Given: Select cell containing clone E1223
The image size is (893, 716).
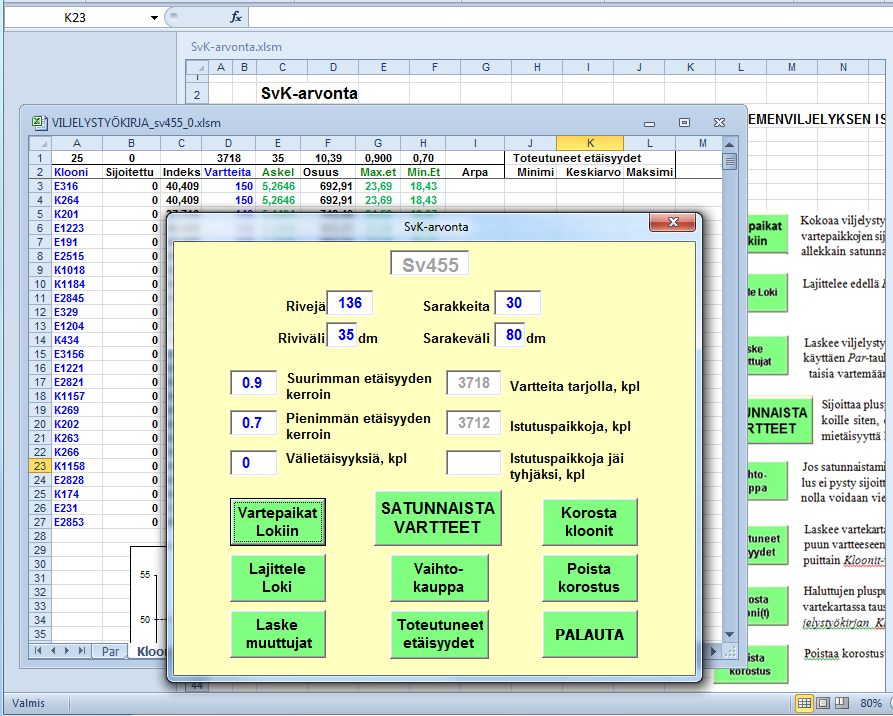Looking at the screenshot, I should coord(77,228).
